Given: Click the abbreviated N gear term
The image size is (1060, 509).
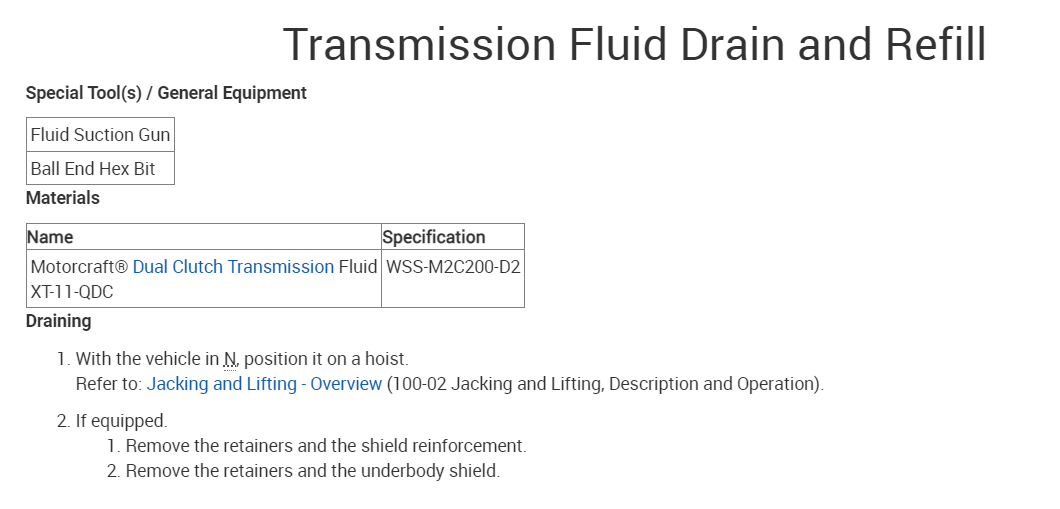Looking at the screenshot, I should (x=231, y=359).
